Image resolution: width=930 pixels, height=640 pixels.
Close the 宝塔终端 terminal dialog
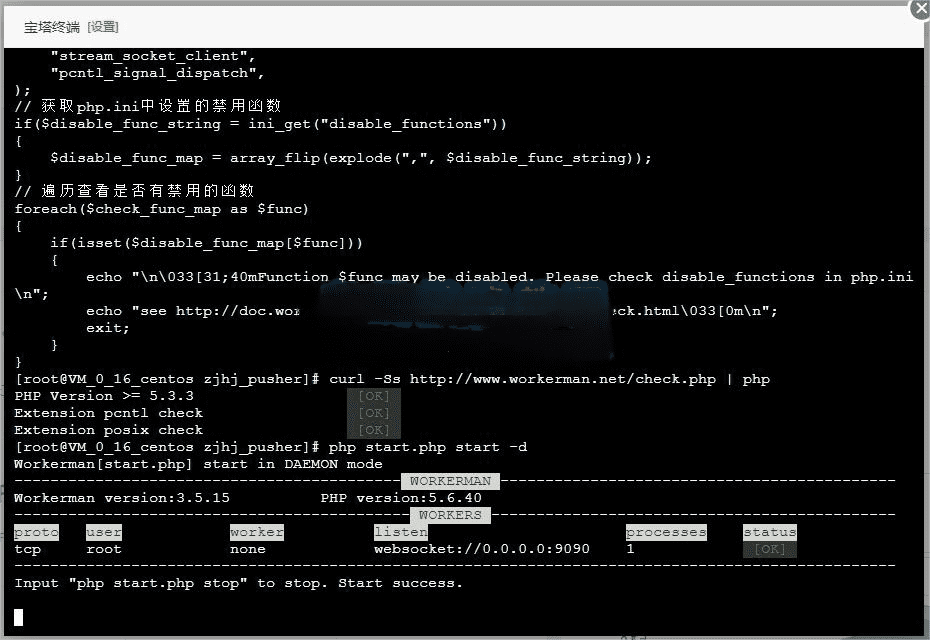point(921,9)
